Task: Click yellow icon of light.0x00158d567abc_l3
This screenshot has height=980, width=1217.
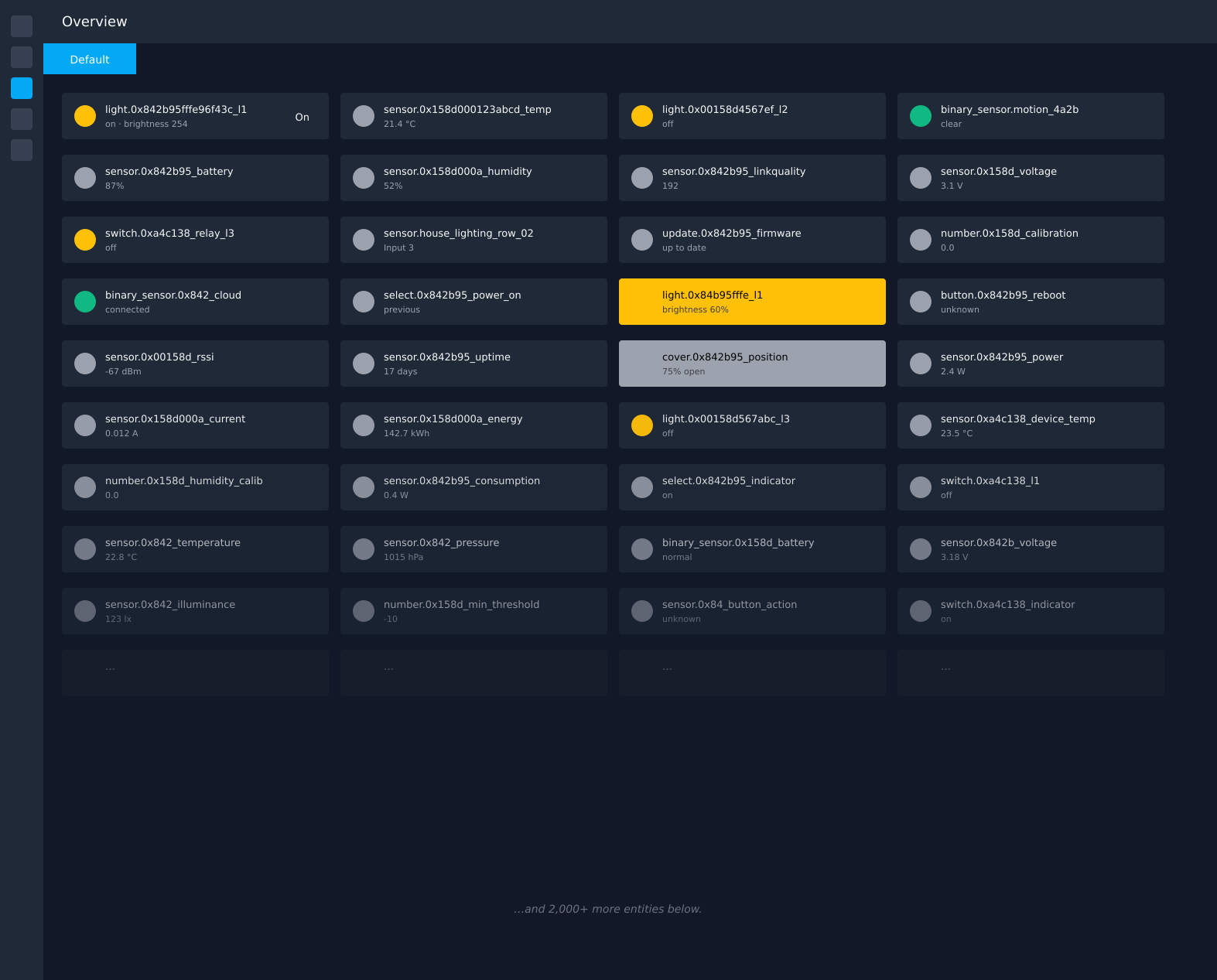Action: tap(642, 425)
